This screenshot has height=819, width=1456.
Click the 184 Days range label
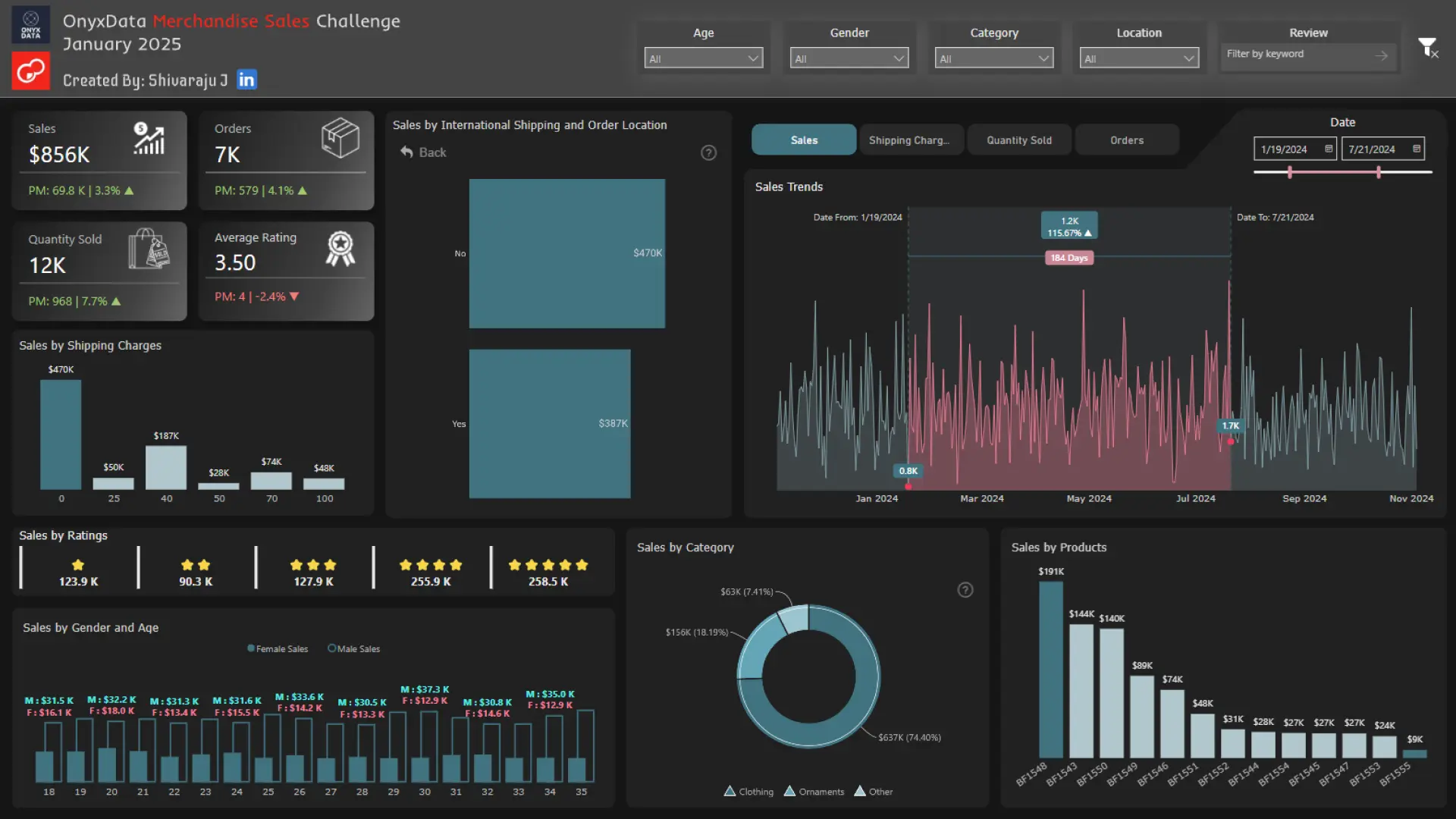[1069, 258]
